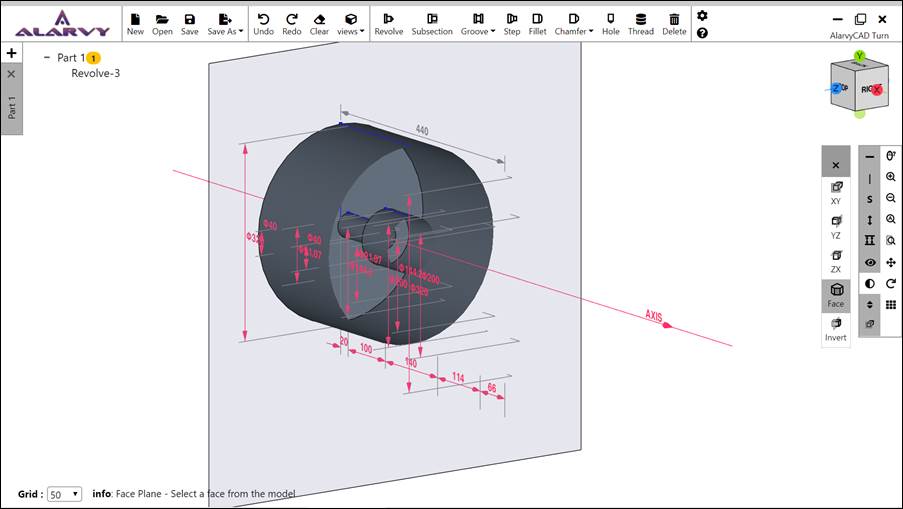The image size is (903, 509).
Task: Click the 114 dimension label
Action: coord(458,377)
